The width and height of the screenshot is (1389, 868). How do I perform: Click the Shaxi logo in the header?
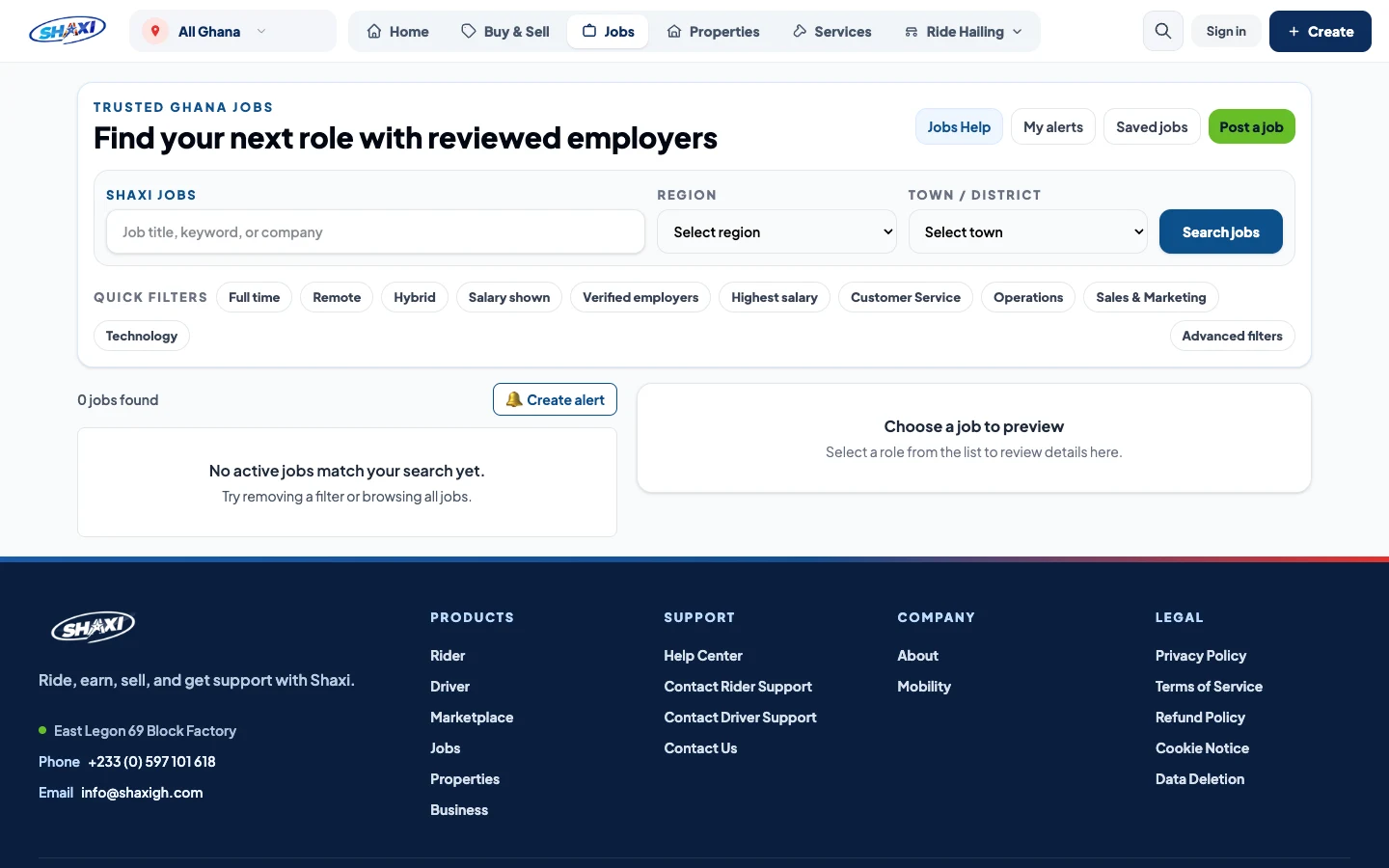click(x=68, y=31)
